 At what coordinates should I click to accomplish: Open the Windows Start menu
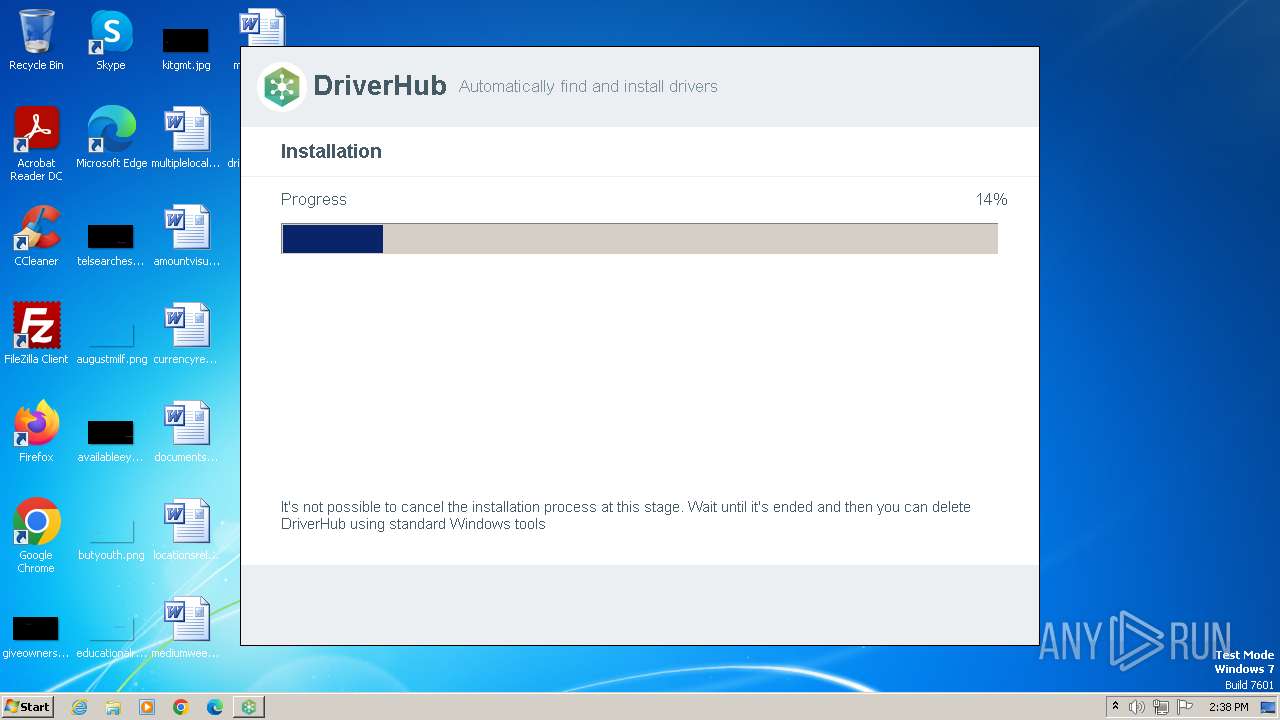pyautogui.click(x=27, y=707)
